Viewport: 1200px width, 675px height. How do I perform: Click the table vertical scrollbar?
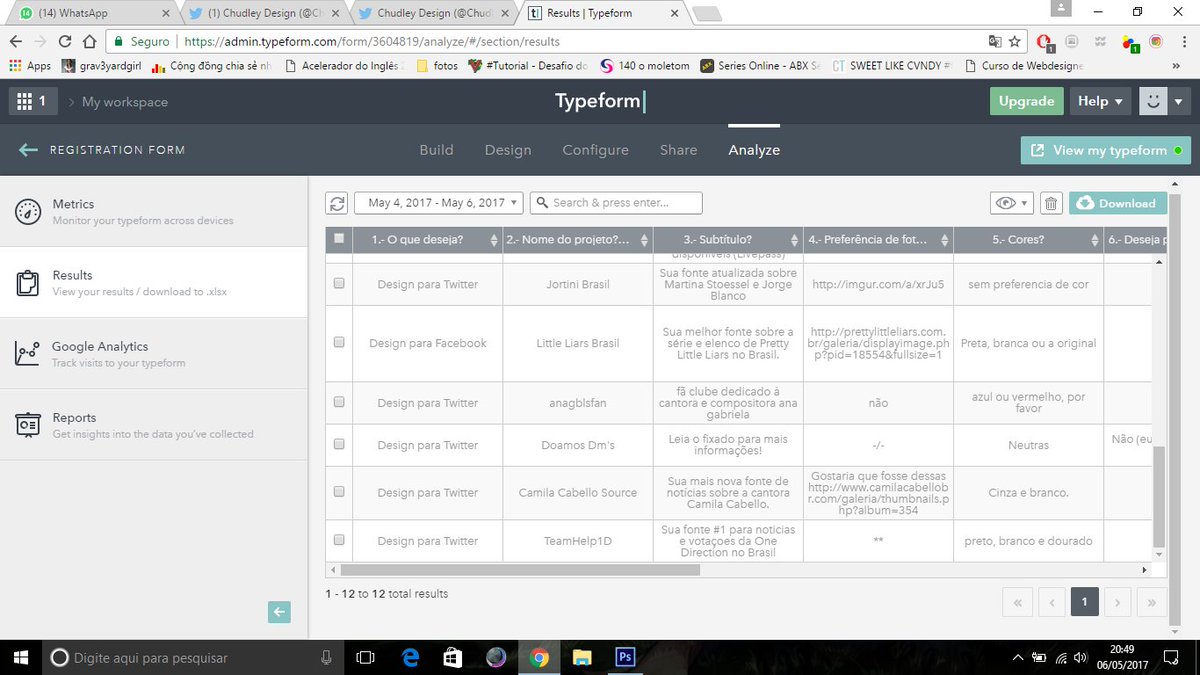click(x=1159, y=497)
